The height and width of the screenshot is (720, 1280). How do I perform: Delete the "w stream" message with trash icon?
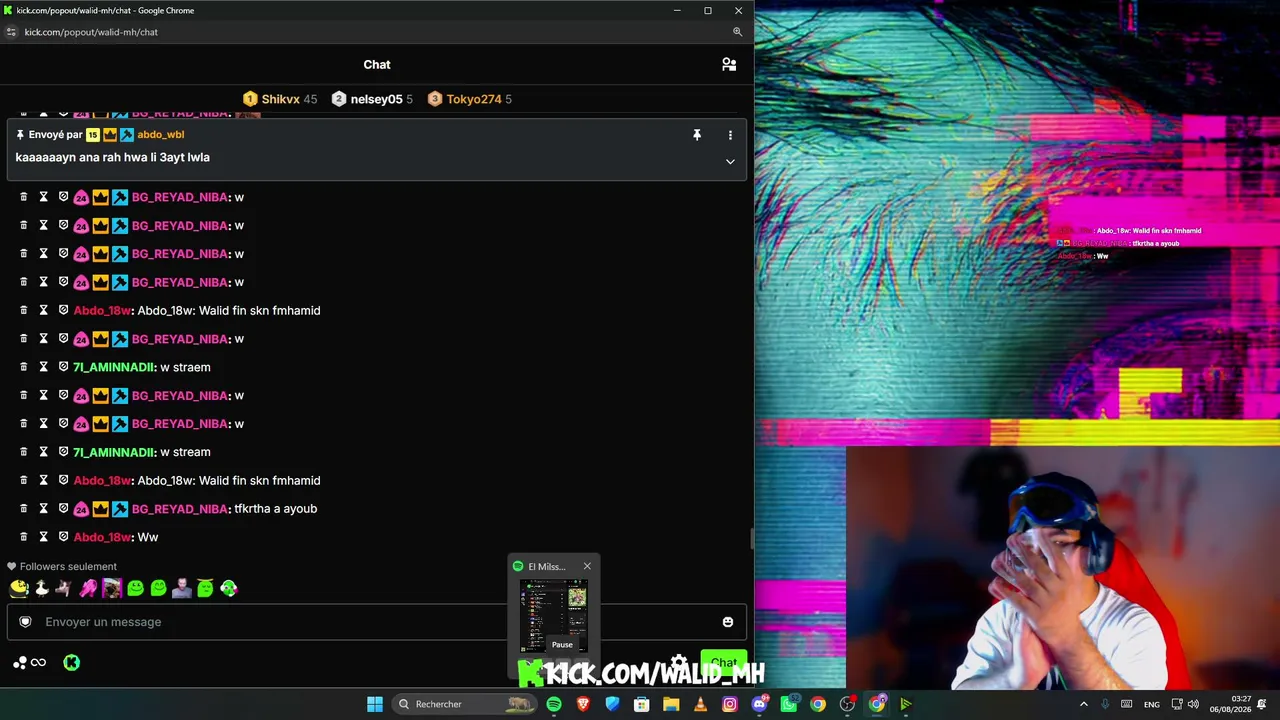(x=24, y=452)
